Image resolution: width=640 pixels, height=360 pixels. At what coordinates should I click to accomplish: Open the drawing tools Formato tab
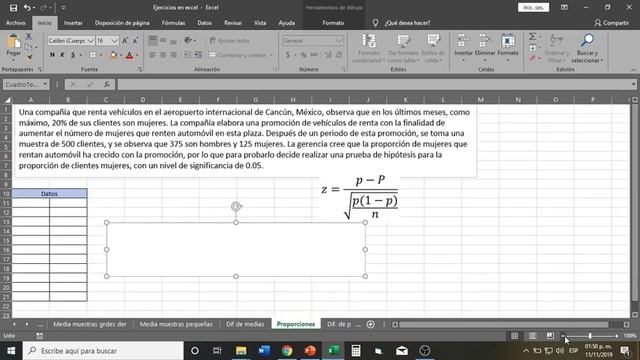pos(333,23)
